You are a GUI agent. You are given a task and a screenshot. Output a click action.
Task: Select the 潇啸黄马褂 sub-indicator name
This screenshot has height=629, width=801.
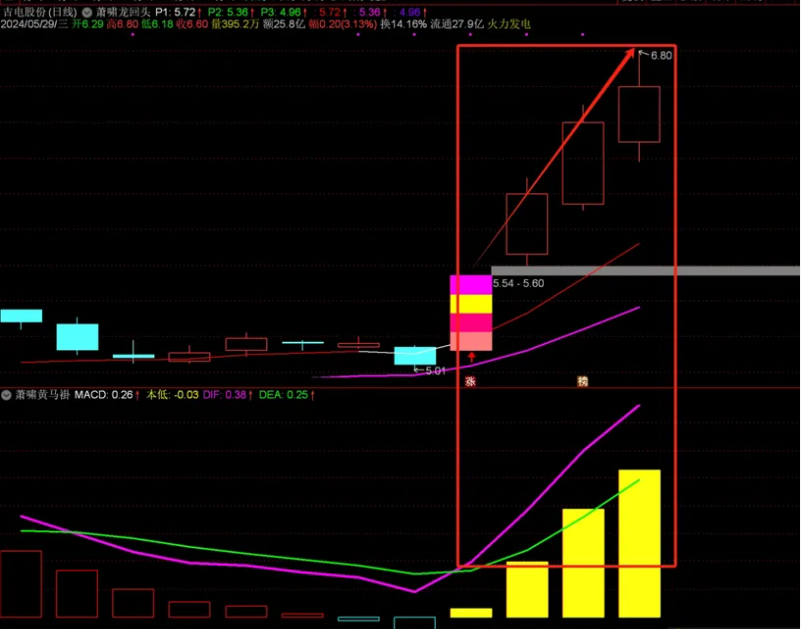[42, 395]
